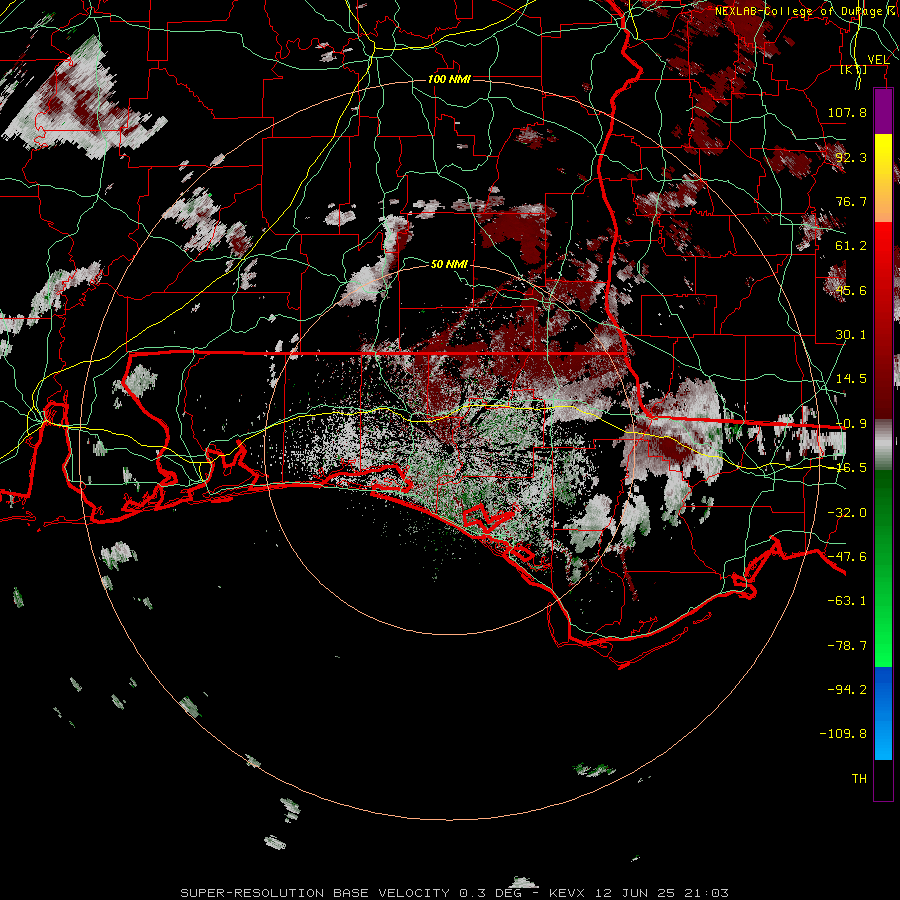900x900 pixels.
Task: Click the -0.9 velocity scale value
Action: coord(851,424)
